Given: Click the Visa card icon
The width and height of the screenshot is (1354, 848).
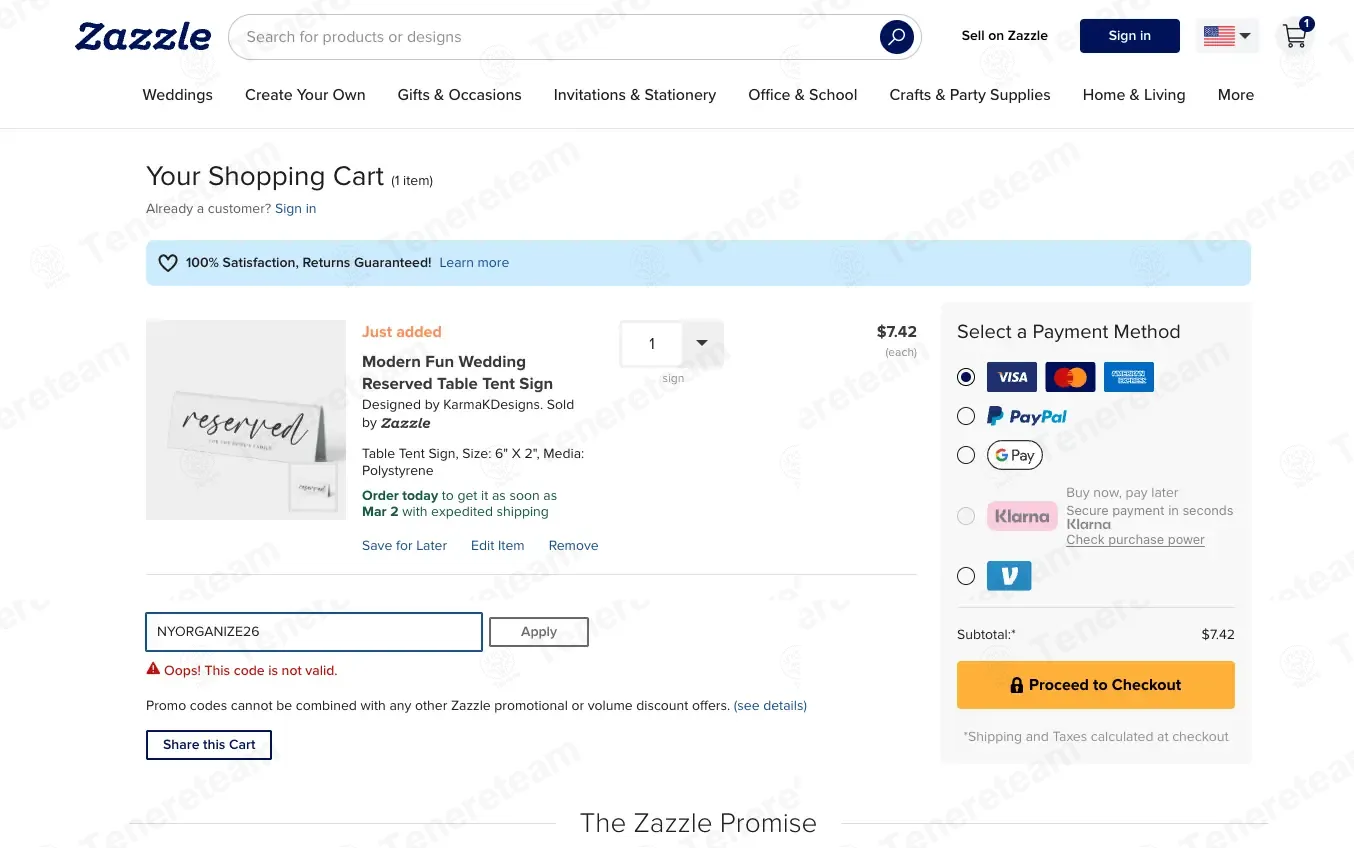Looking at the screenshot, I should [x=1011, y=377].
